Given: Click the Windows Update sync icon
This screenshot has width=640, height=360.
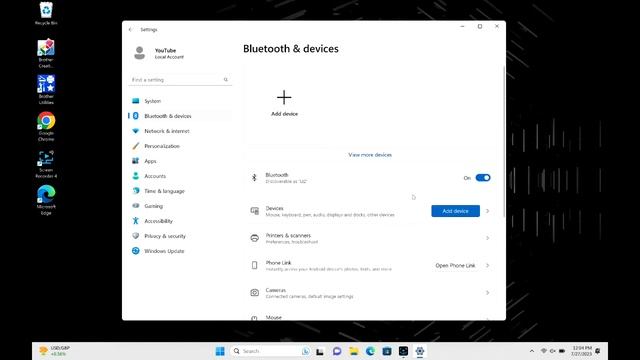Looking at the screenshot, I should 136,251.
